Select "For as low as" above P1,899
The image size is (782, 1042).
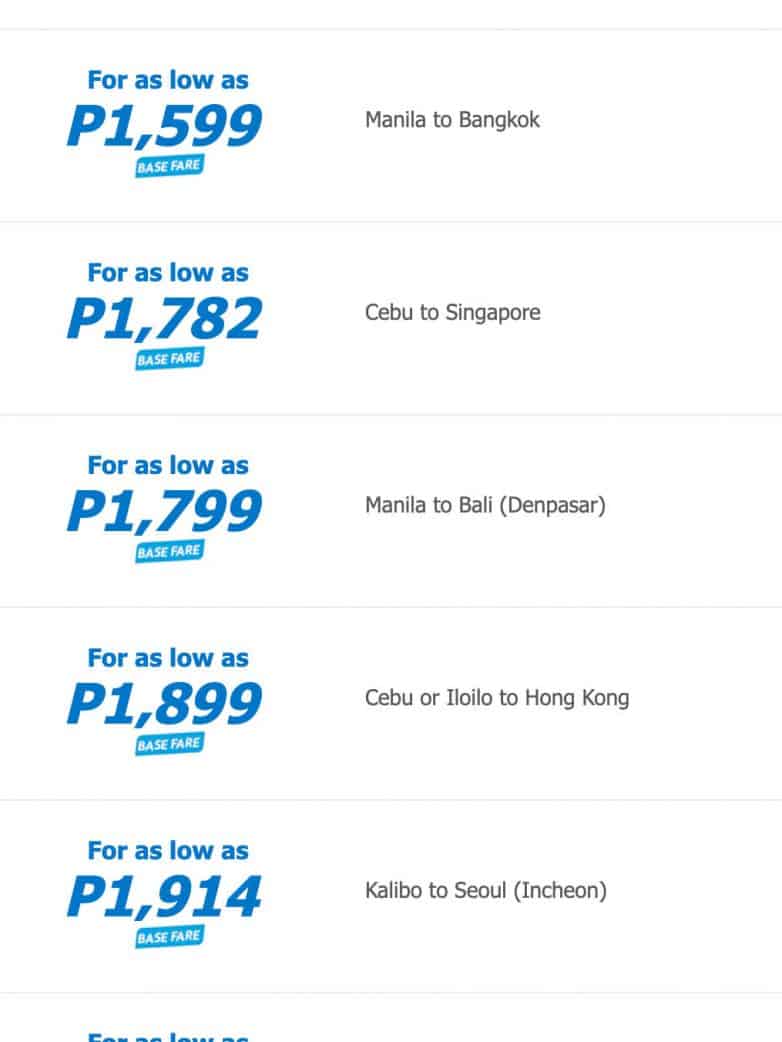[x=168, y=658]
